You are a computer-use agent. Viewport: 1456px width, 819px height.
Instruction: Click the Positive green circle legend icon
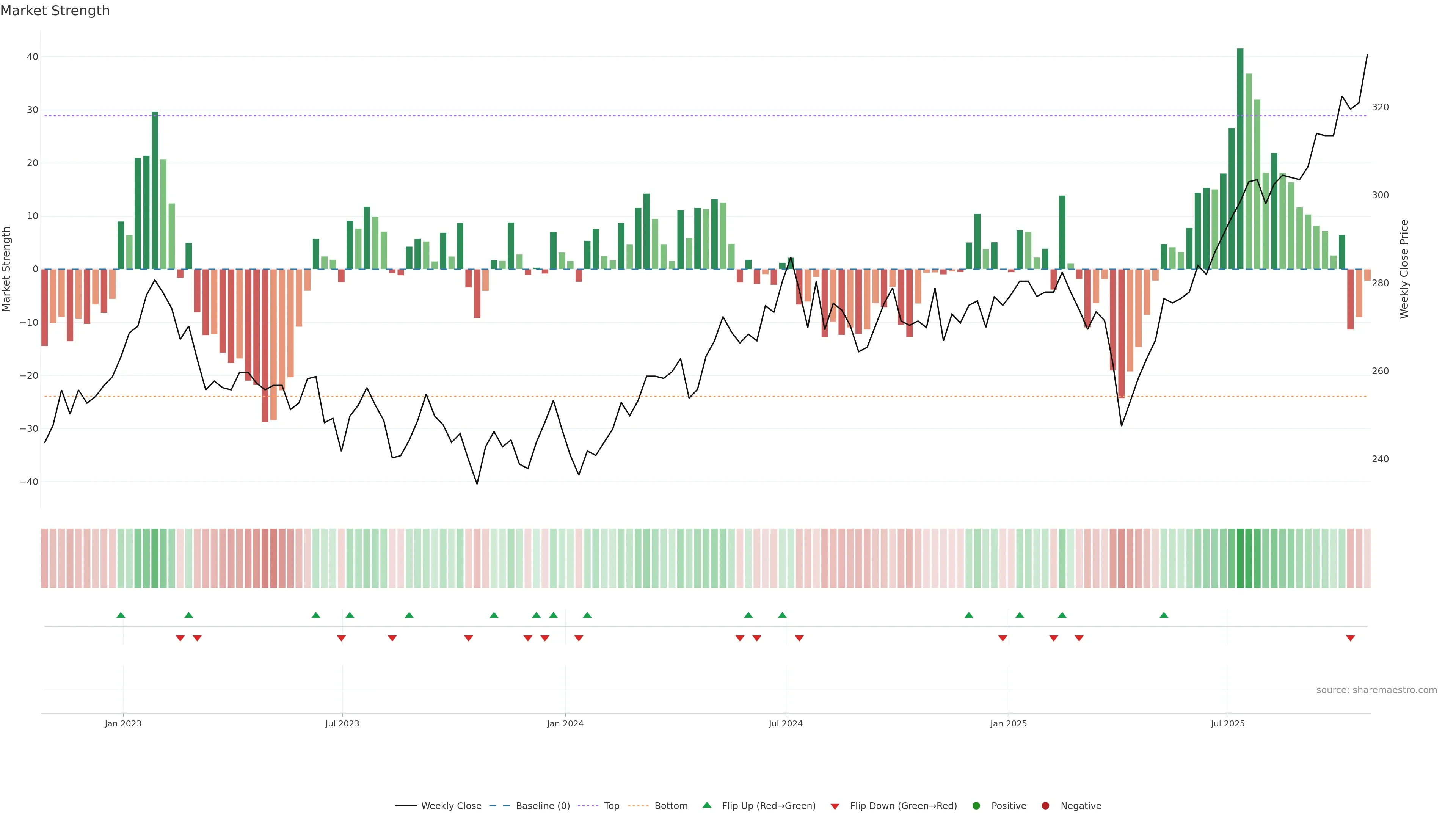976,806
